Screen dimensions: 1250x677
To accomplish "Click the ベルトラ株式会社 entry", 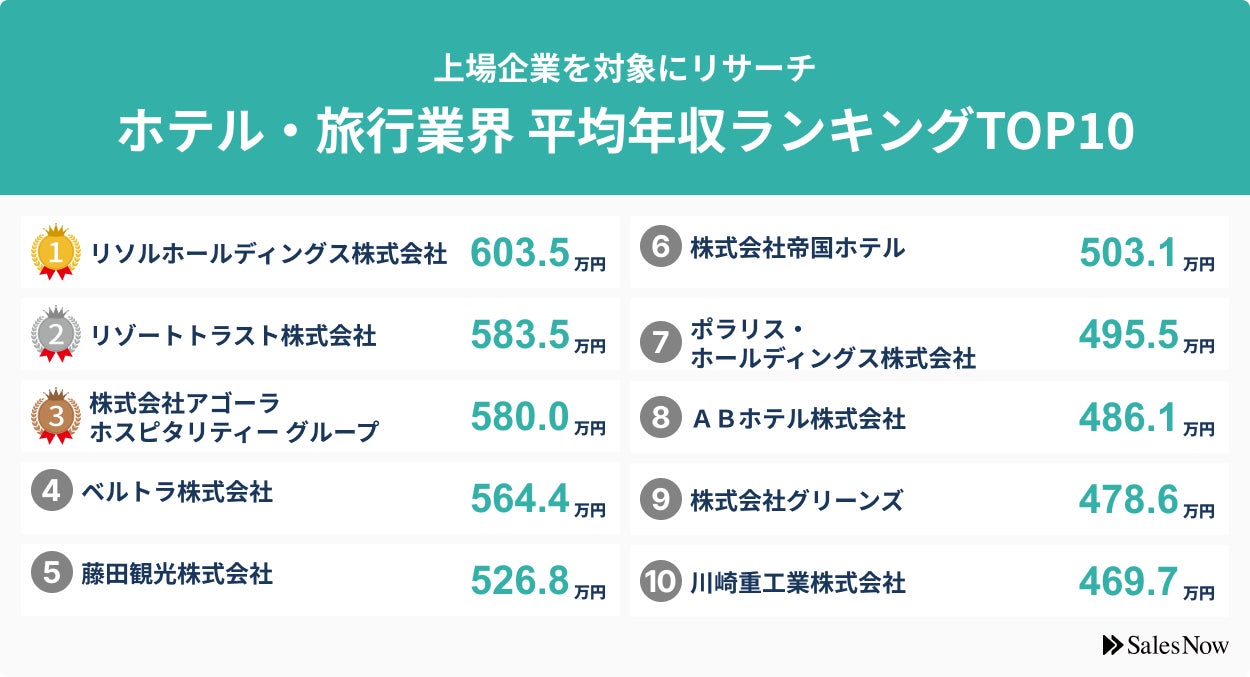I will [x=177, y=492].
